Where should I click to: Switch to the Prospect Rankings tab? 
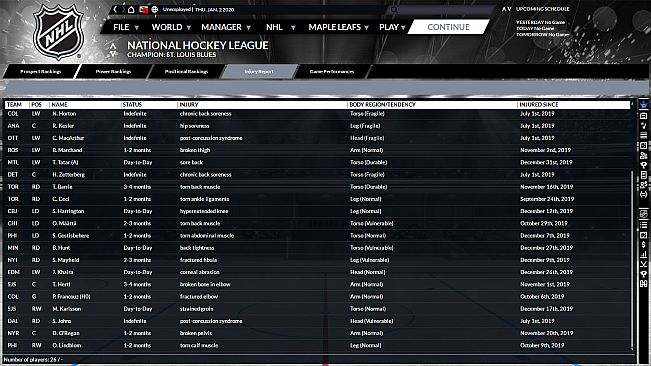(x=41, y=71)
